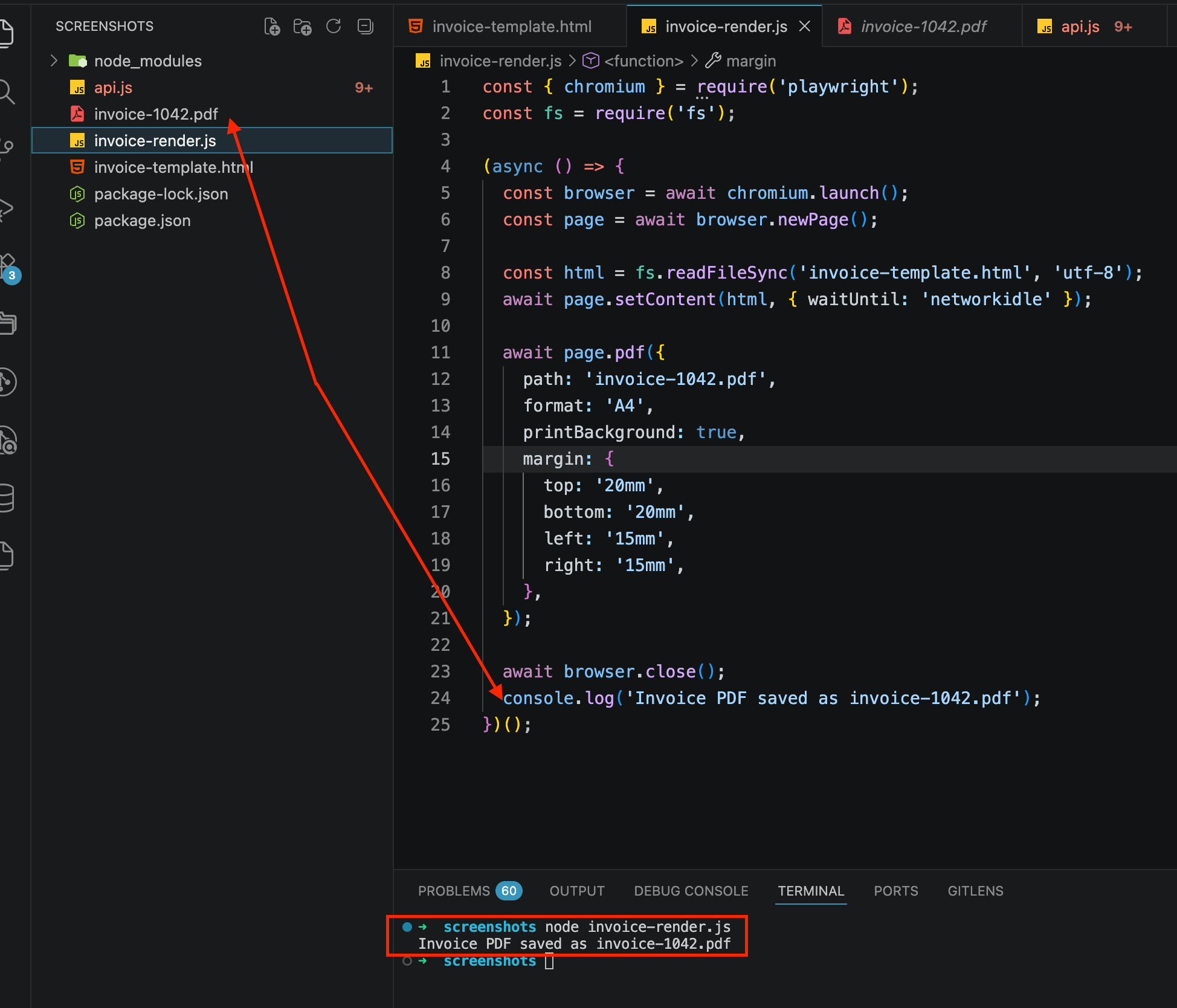Expand the node_modules folder
The image size is (1177, 1008).
[x=54, y=60]
